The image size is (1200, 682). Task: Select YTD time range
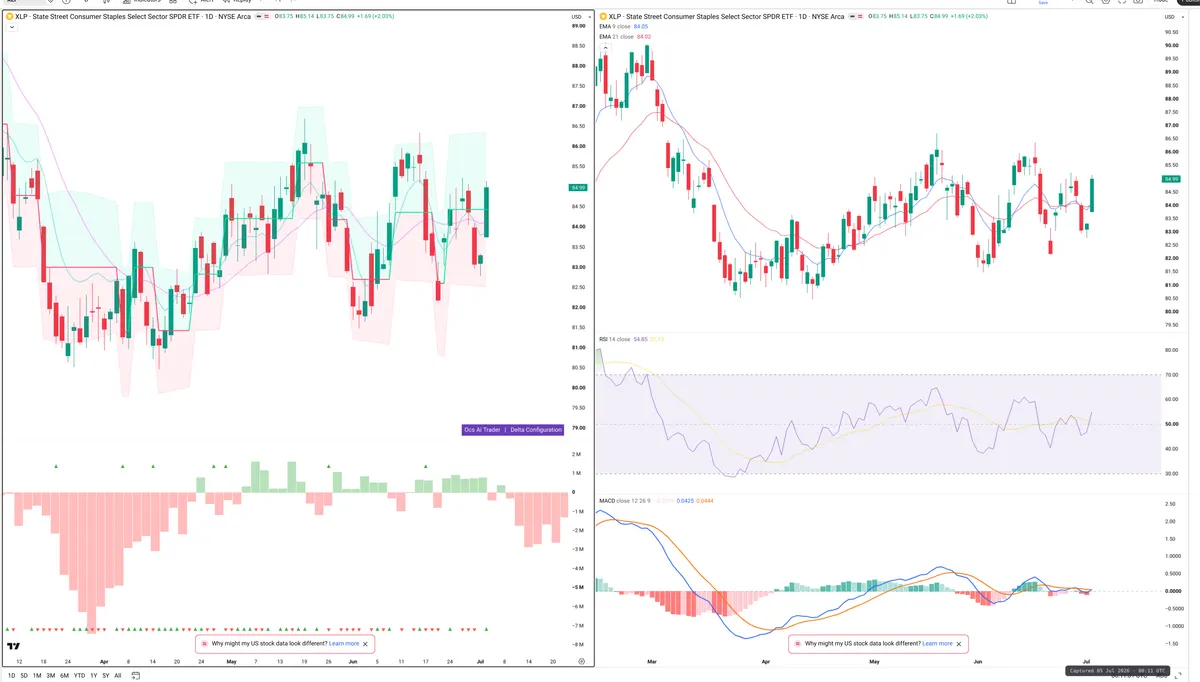pyautogui.click(x=79, y=675)
